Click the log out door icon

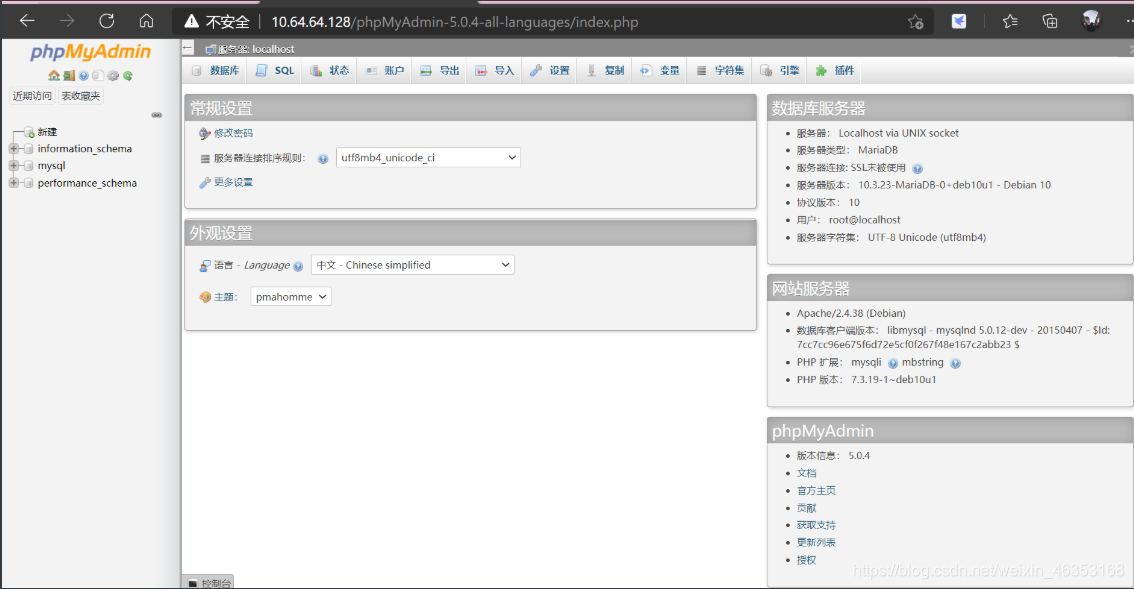coord(69,75)
